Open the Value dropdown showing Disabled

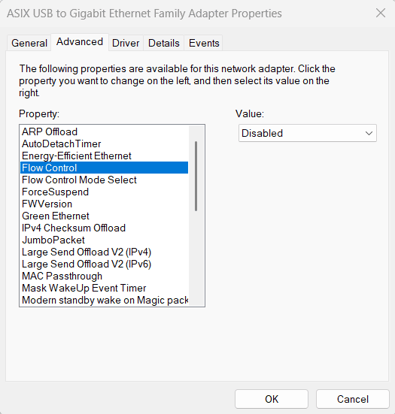[307, 133]
